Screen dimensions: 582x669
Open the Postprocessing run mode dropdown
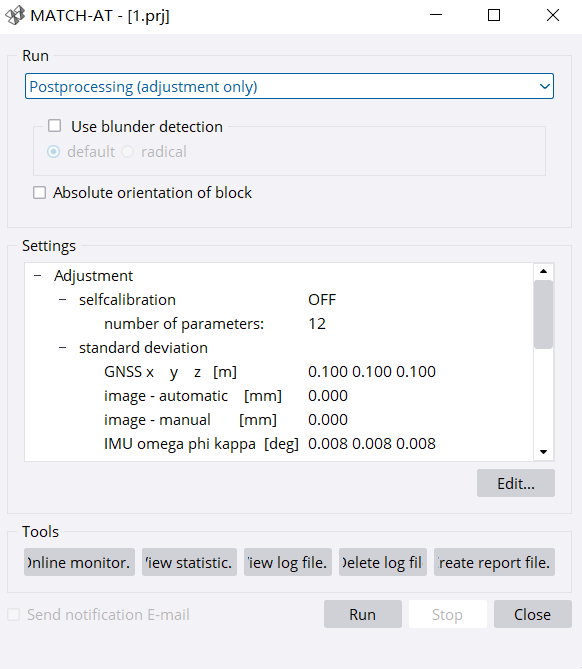[289, 86]
